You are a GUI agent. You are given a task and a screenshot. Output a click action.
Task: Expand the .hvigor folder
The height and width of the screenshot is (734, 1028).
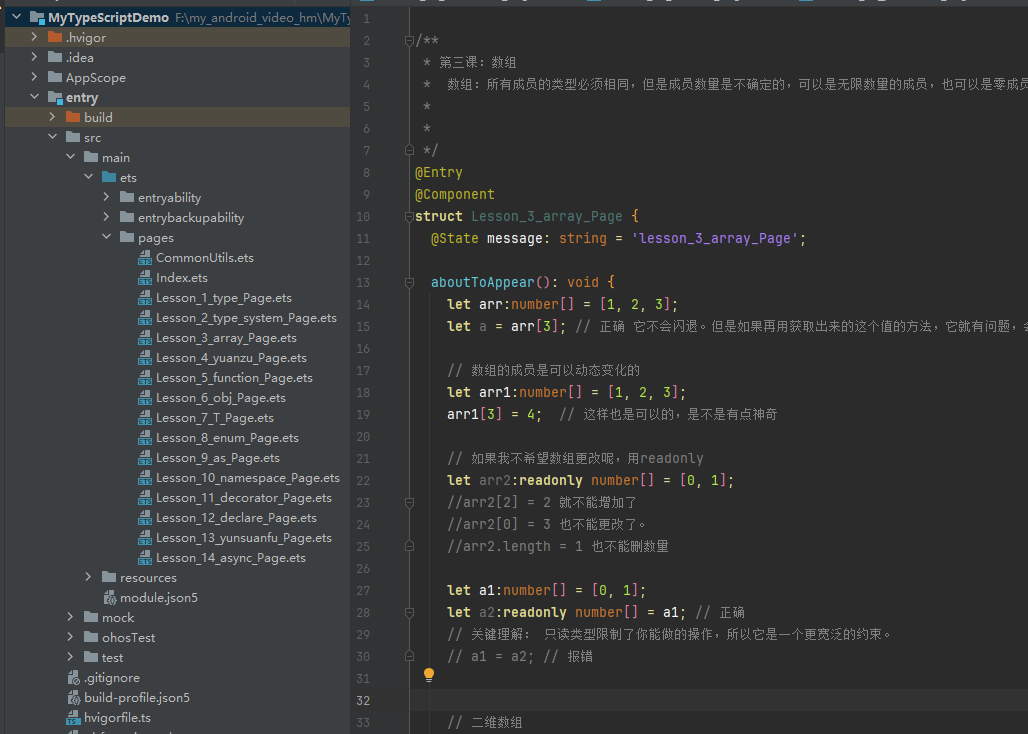pos(34,37)
